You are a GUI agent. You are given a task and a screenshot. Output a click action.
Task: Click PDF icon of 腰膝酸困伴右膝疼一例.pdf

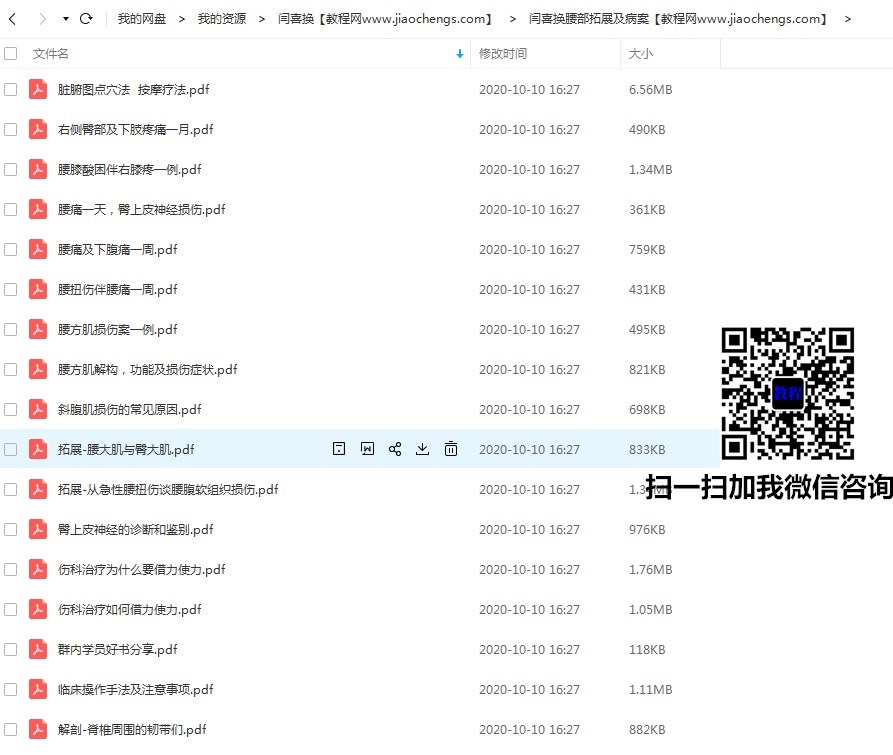(38, 169)
